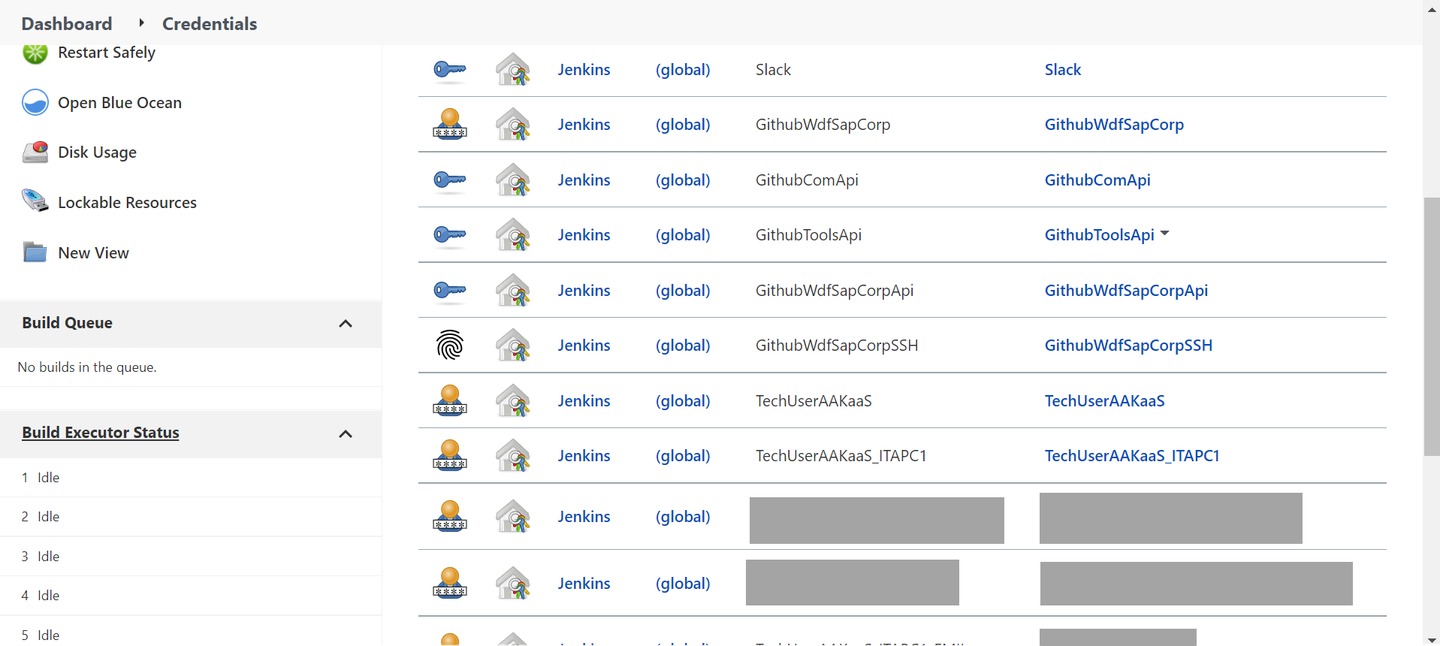Click Jenkins store link in GithubToolsApi row
Image resolution: width=1440 pixels, height=646 pixels.
[584, 235]
